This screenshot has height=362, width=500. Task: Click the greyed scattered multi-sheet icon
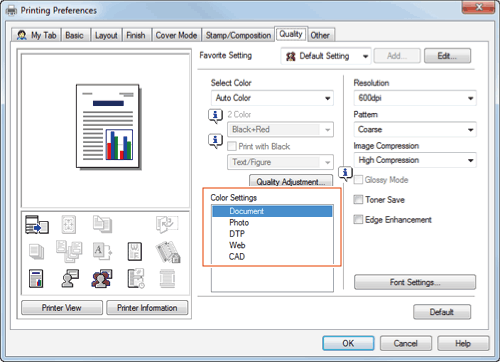point(69,251)
